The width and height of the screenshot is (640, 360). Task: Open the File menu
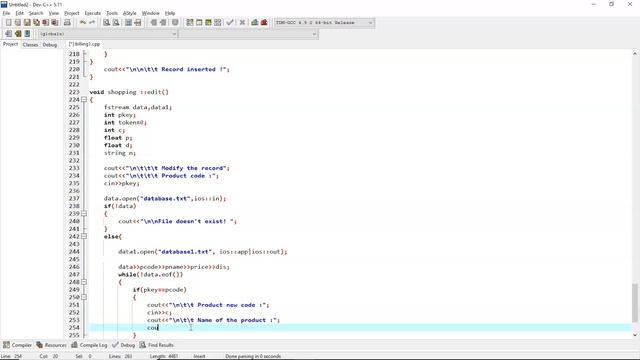(x=6, y=13)
